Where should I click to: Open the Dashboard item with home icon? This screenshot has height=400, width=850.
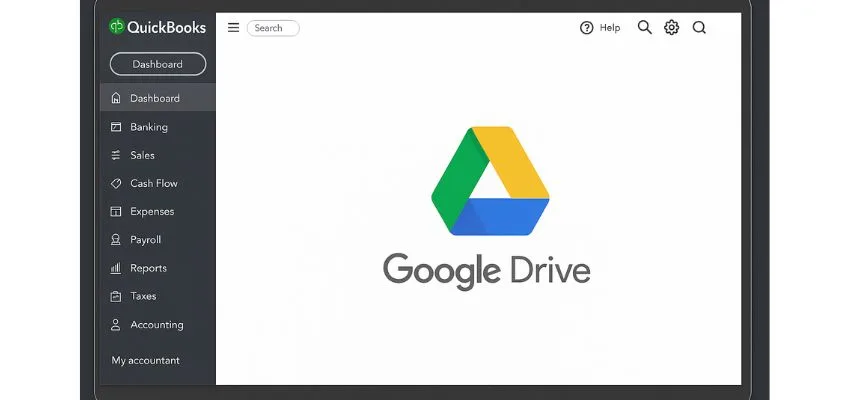tap(158, 98)
